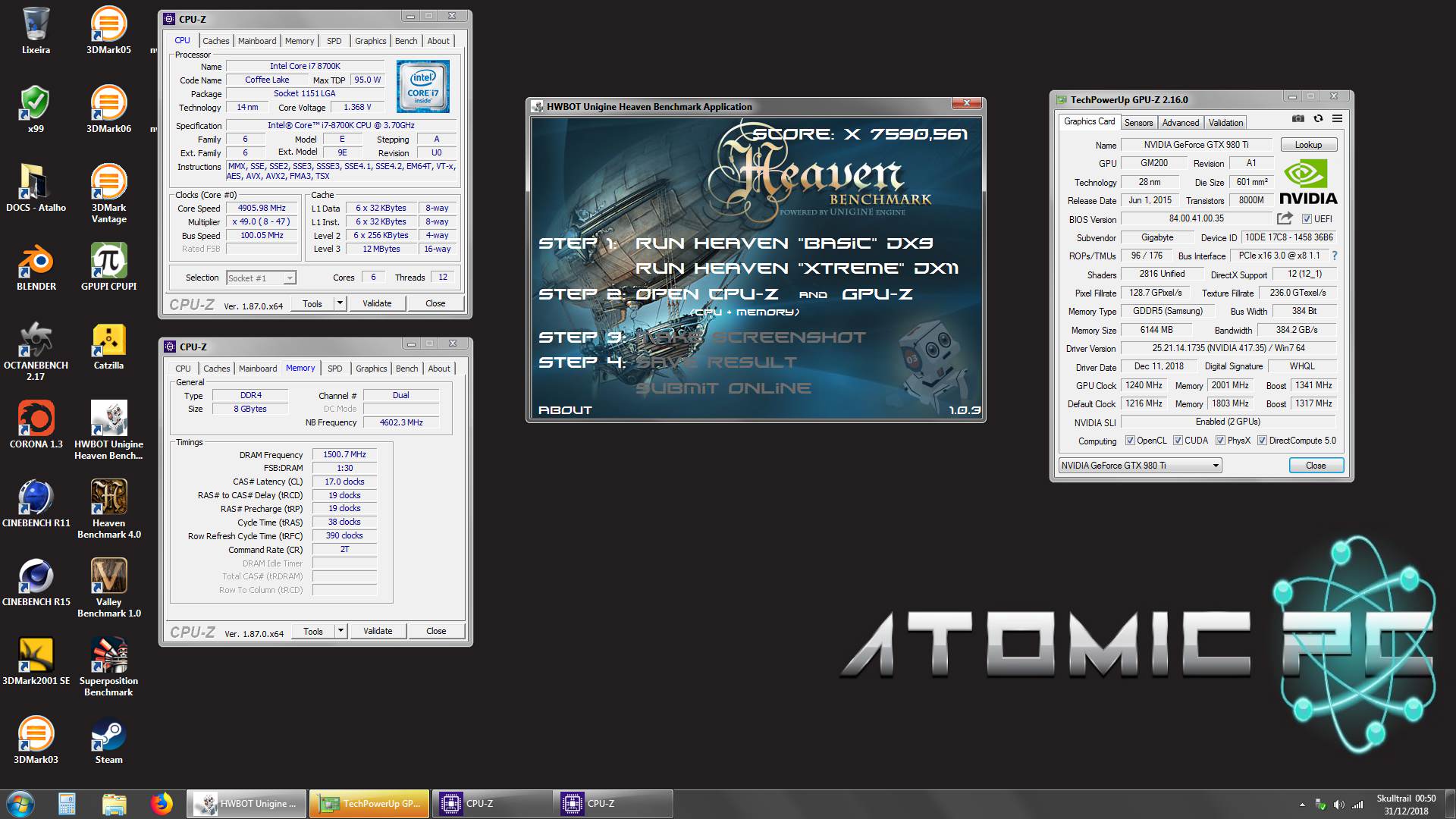Open the SPD tab in Memory CPU-Z window
The height and width of the screenshot is (819, 1456).
(335, 369)
